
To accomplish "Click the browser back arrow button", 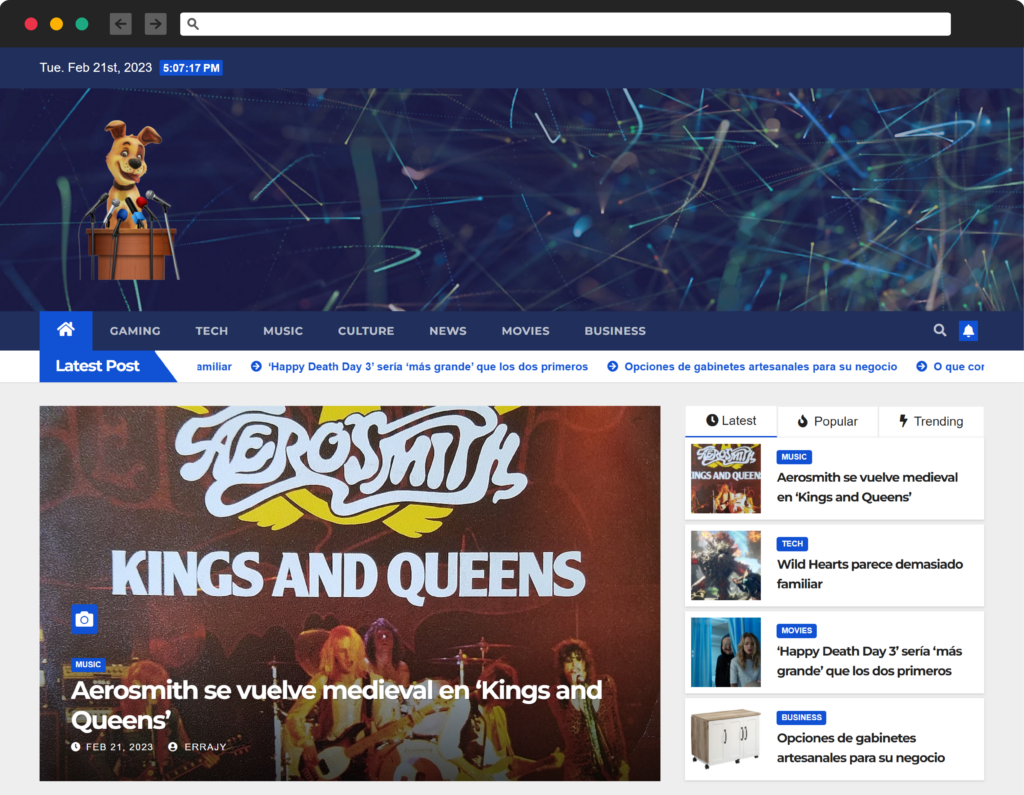I will tap(121, 24).
